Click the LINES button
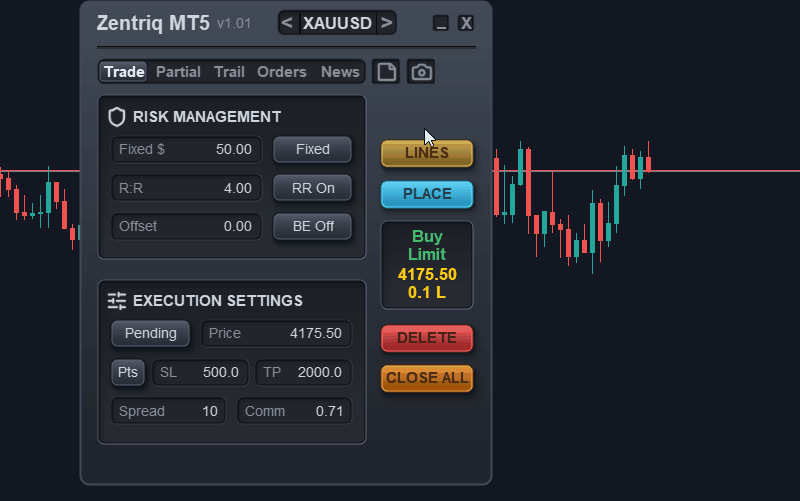This screenshot has height=501, width=800. (x=427, y=153)
